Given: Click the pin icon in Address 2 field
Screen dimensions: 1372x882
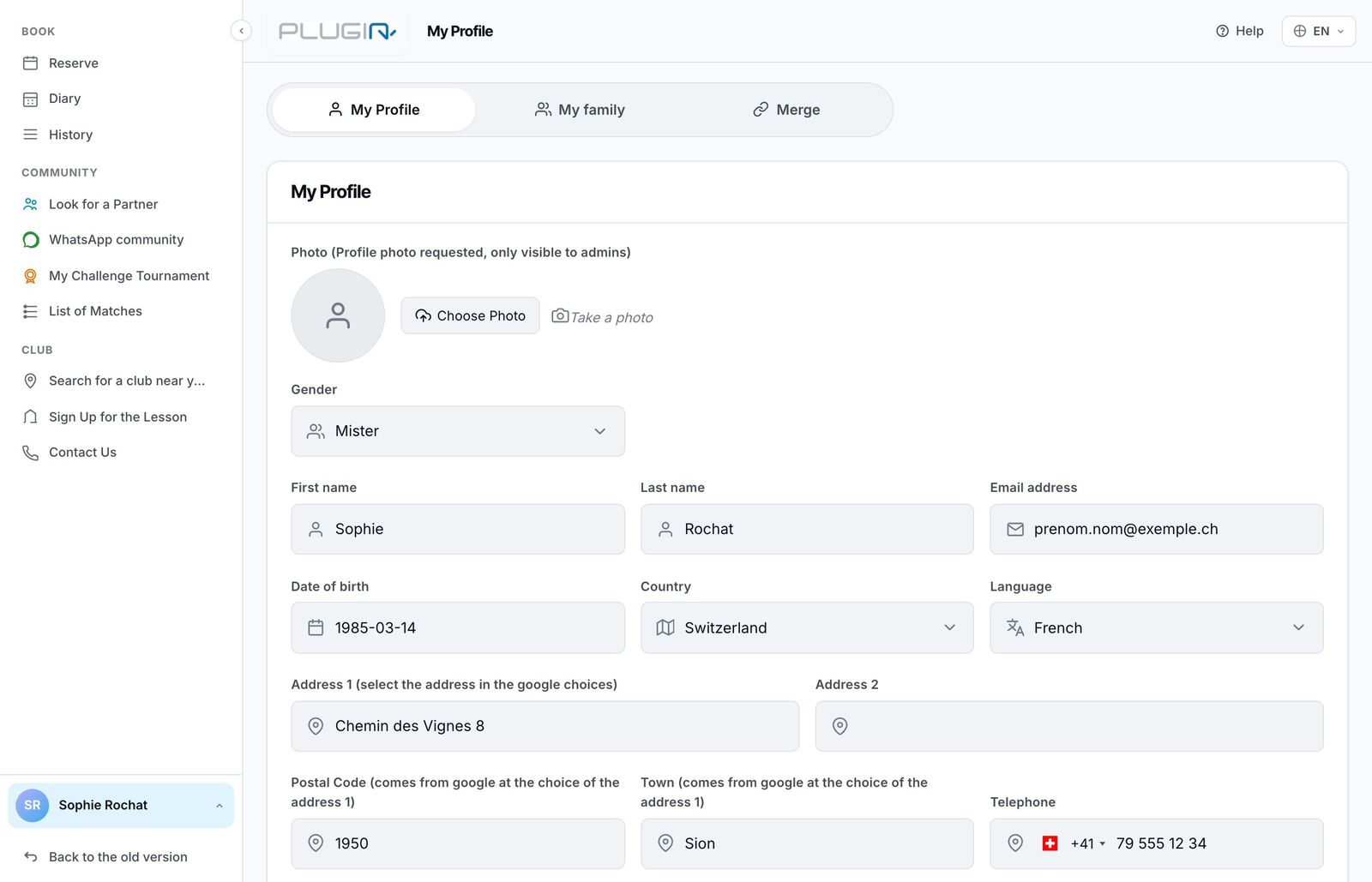Looking at the screenshot, I should click(x=840, y=726).
